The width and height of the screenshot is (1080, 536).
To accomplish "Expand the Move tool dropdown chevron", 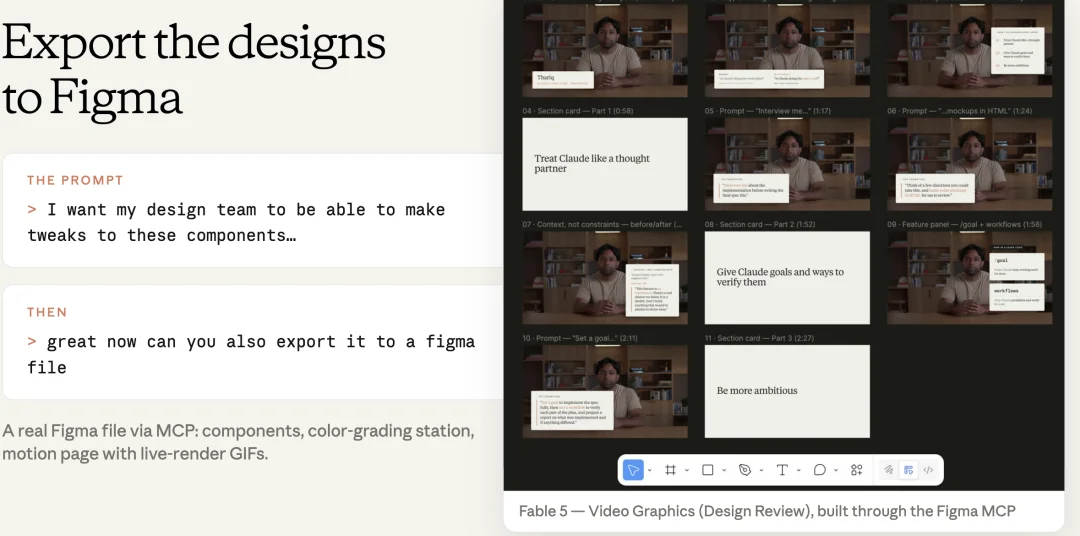I will 650,471.
